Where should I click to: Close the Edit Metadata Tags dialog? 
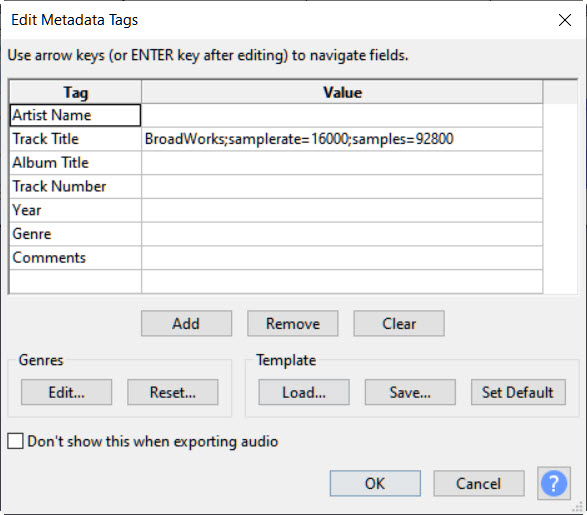[565, 20]
